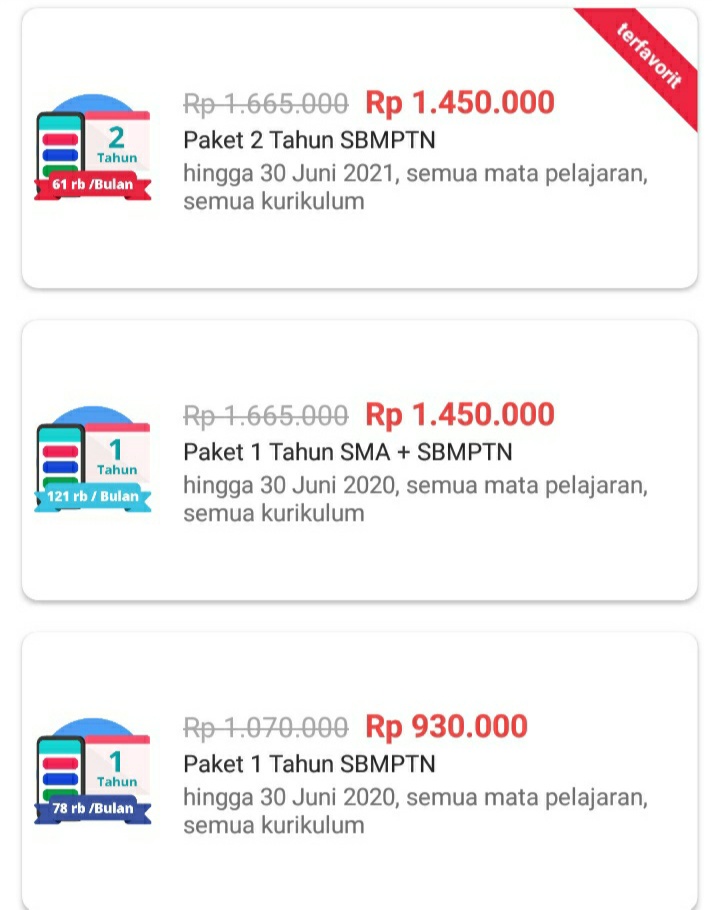Tap the Rp 930.000 discounted price
Screen dimensions: 720x910
click(446, 726)
